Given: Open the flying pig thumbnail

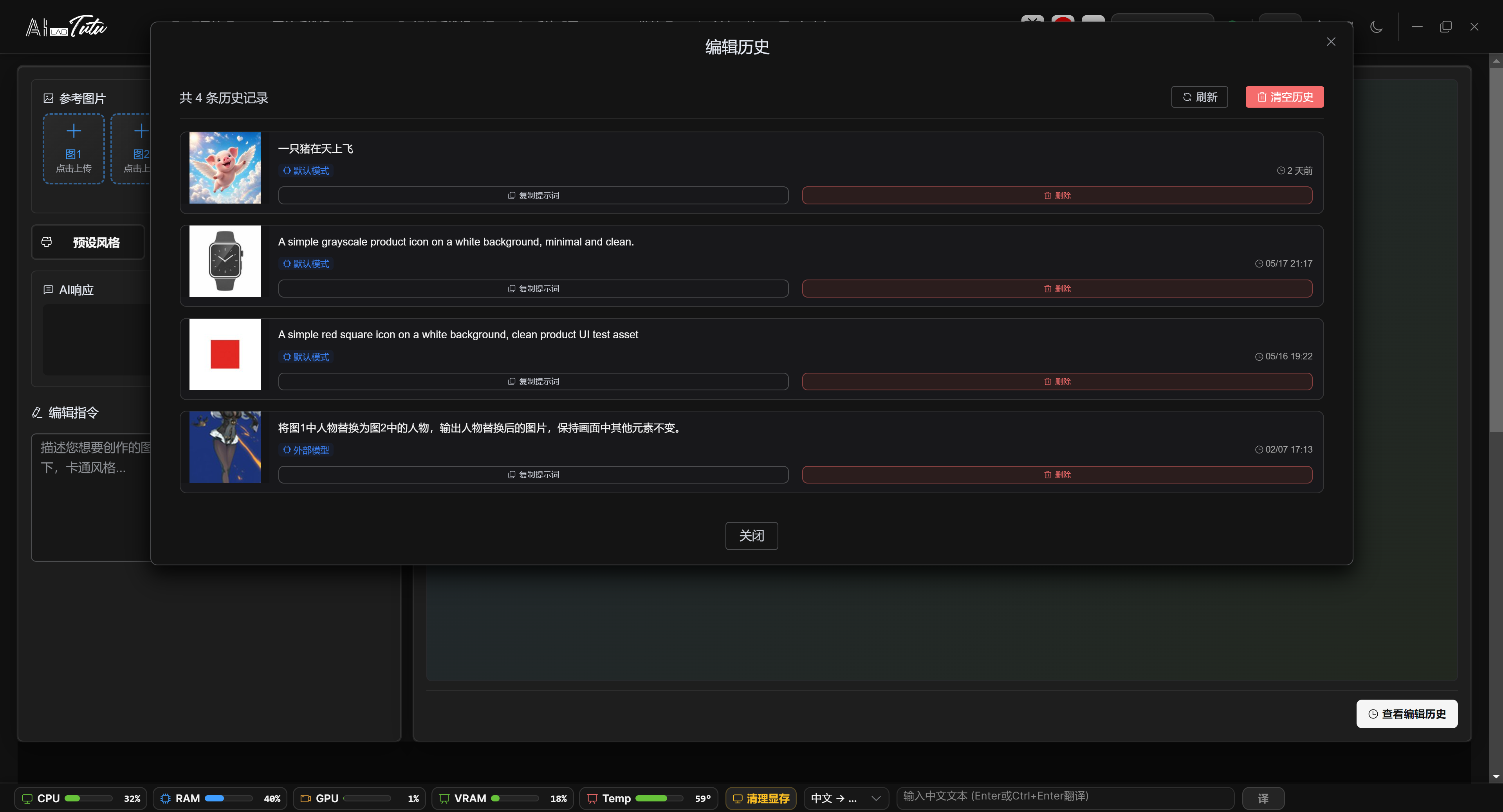Looking at the screenshot, I should coord(225,168).
